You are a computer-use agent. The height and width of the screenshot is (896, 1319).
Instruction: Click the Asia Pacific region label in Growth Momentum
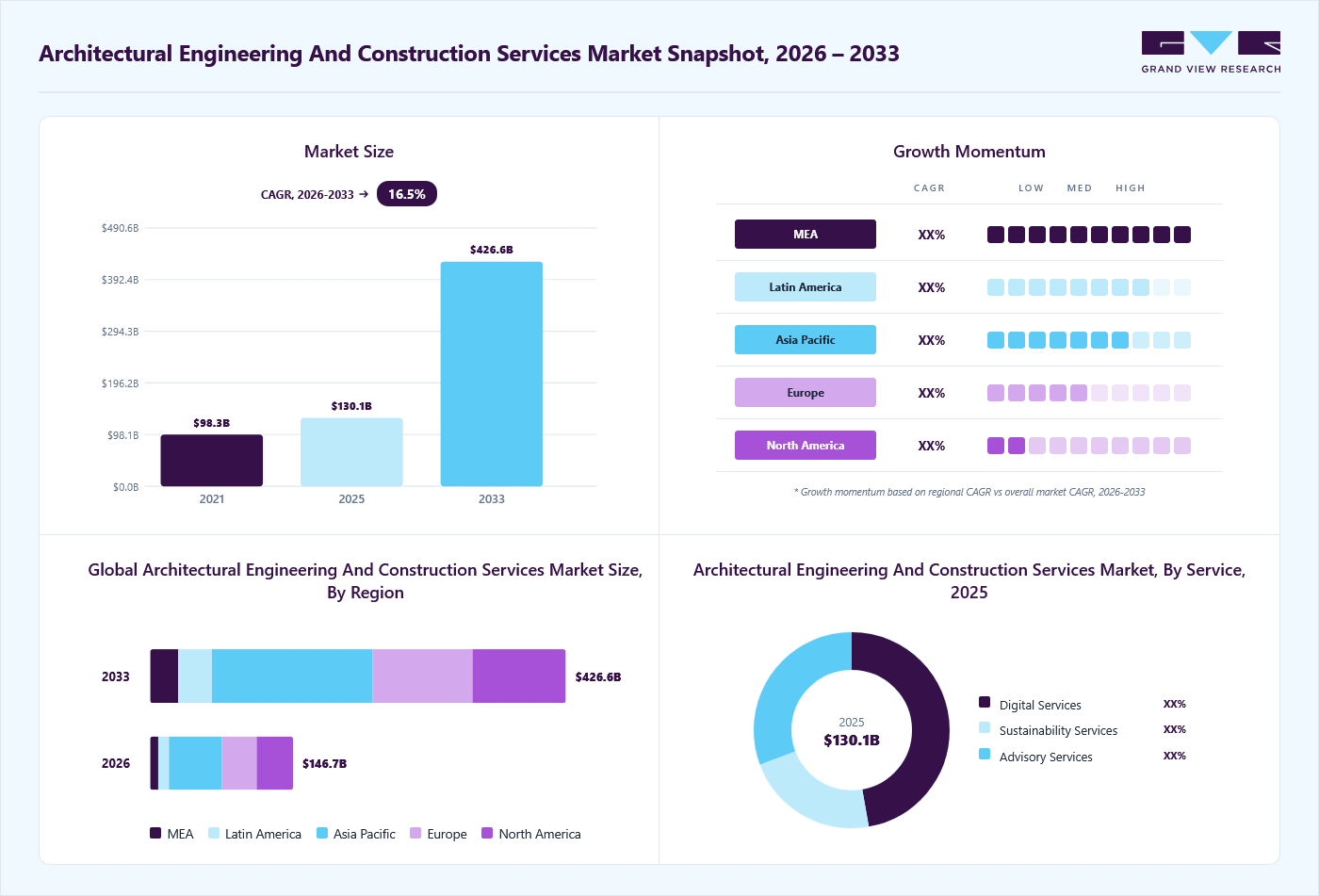point(806,340)
